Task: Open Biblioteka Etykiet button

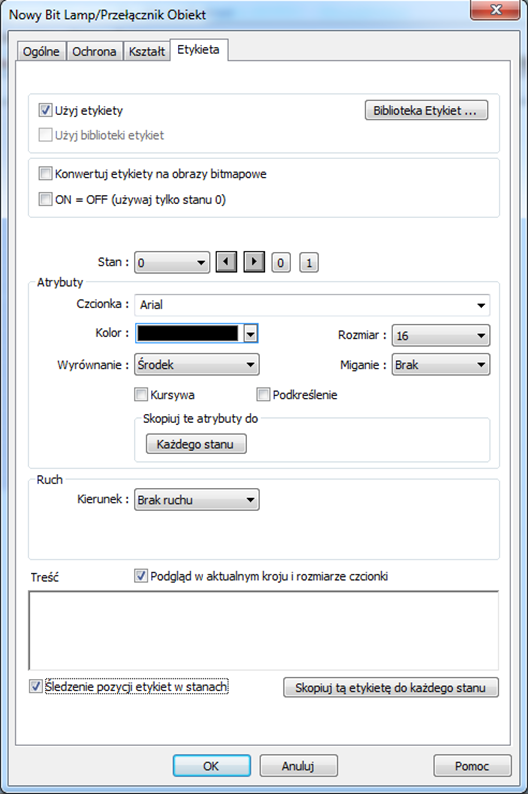Action: point(426,110)
